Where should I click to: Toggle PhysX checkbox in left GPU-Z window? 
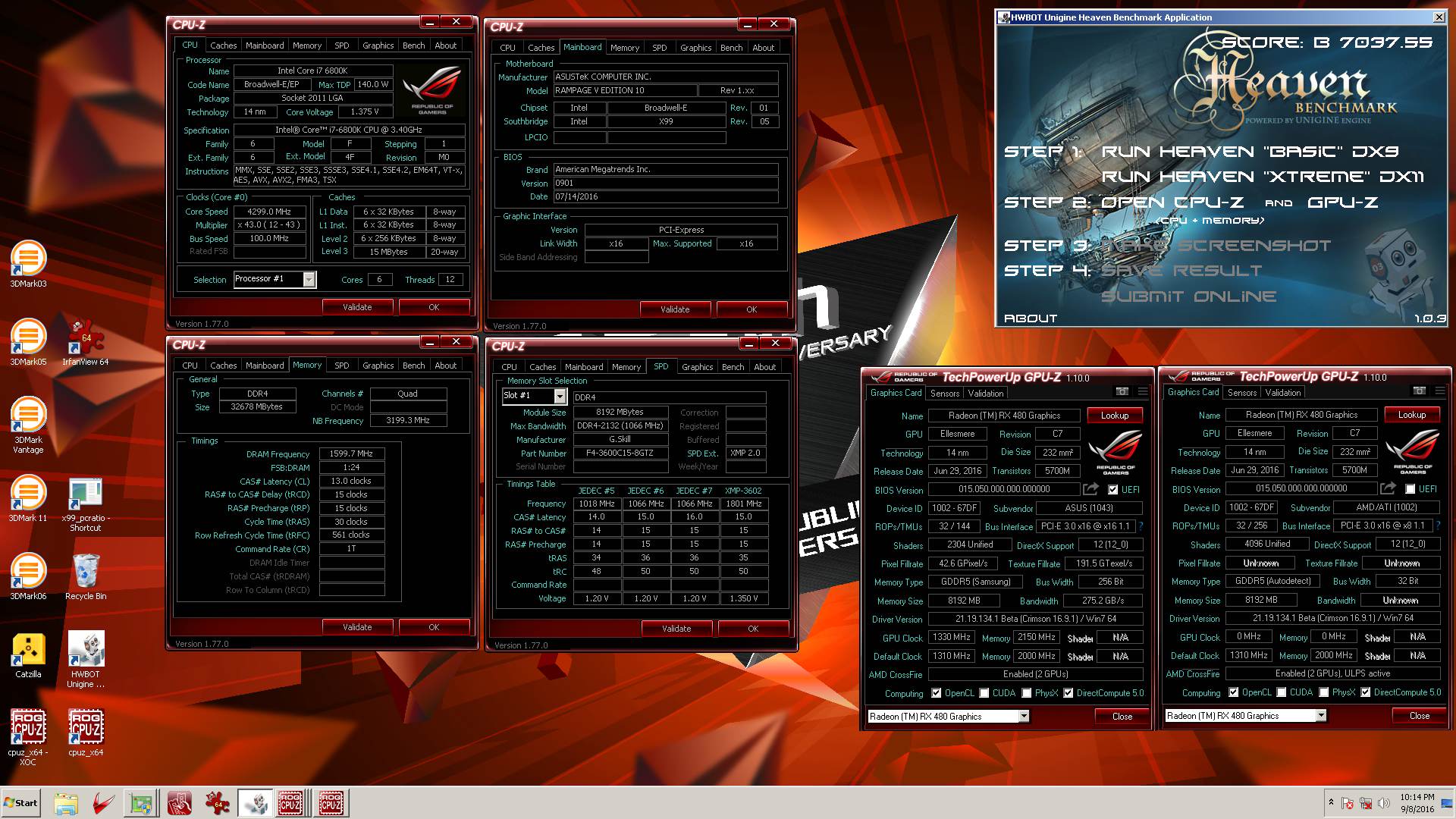coord(1027,693)
